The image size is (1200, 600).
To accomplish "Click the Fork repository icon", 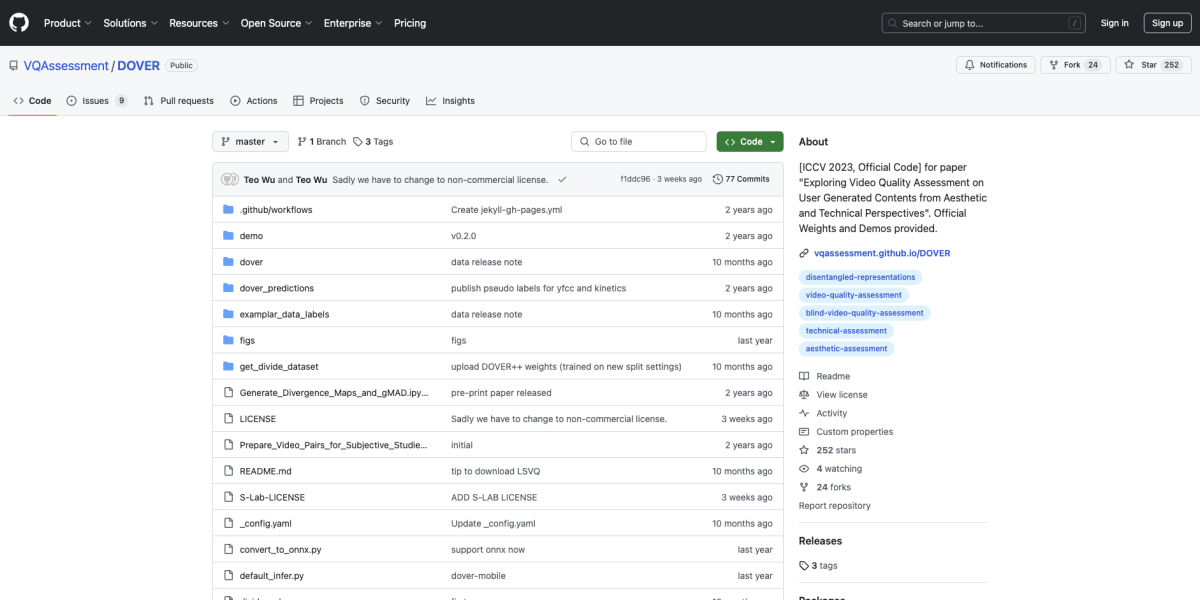I will 1053,65.
